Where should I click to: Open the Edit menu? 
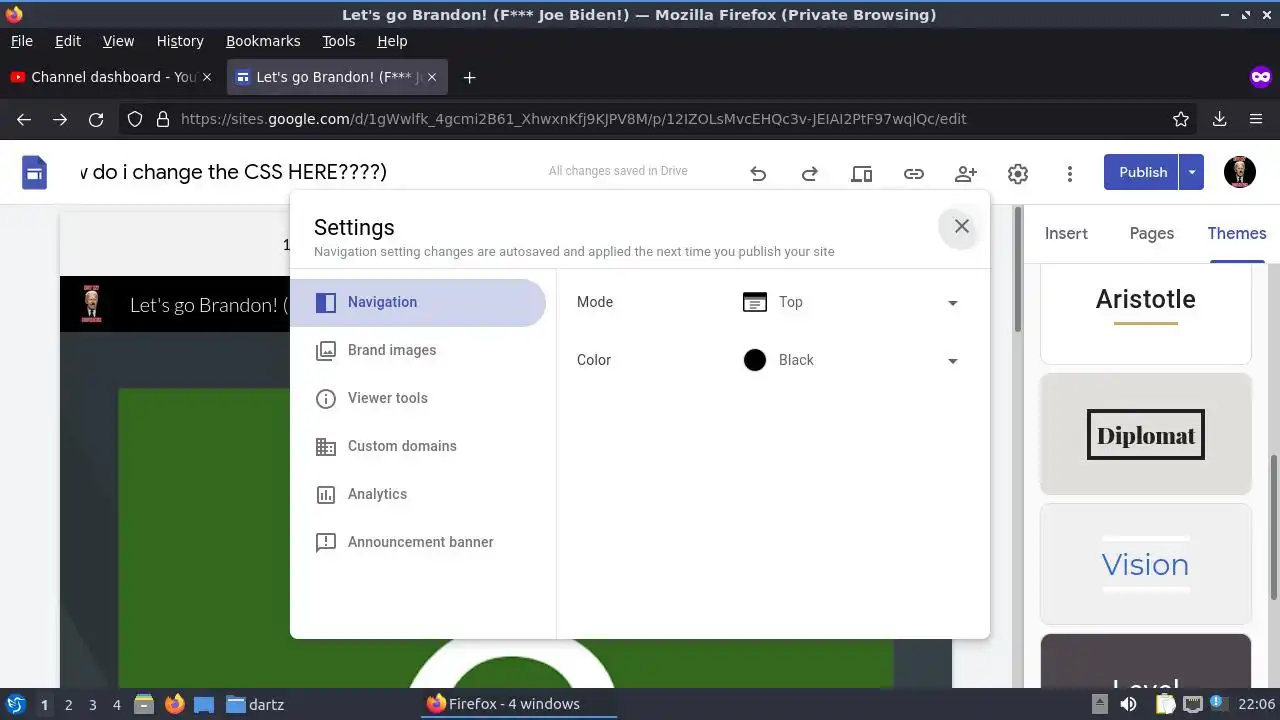coord(68,41)
